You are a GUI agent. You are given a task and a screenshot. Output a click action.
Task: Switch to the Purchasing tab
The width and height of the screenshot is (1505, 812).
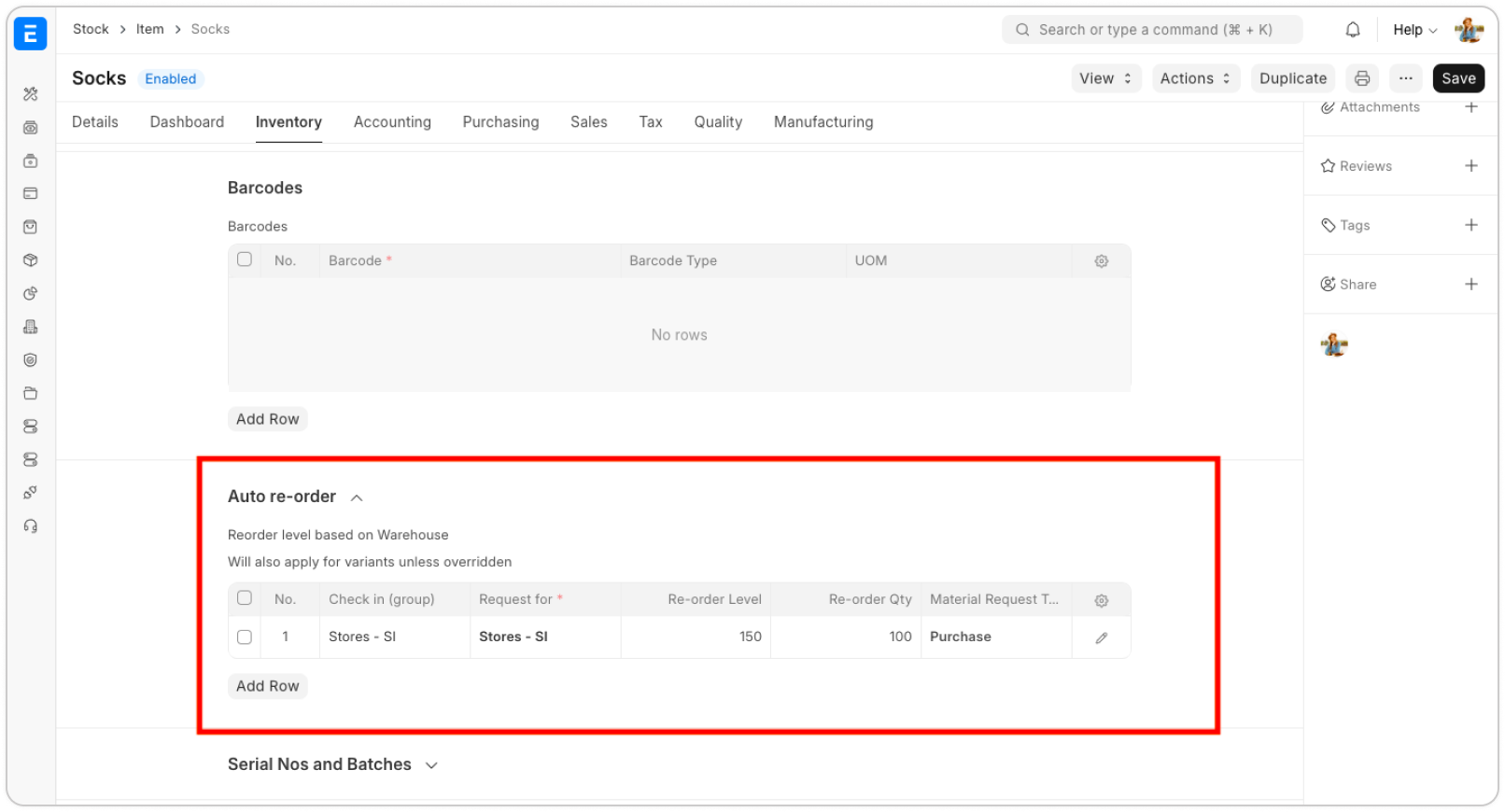point(500,122)
